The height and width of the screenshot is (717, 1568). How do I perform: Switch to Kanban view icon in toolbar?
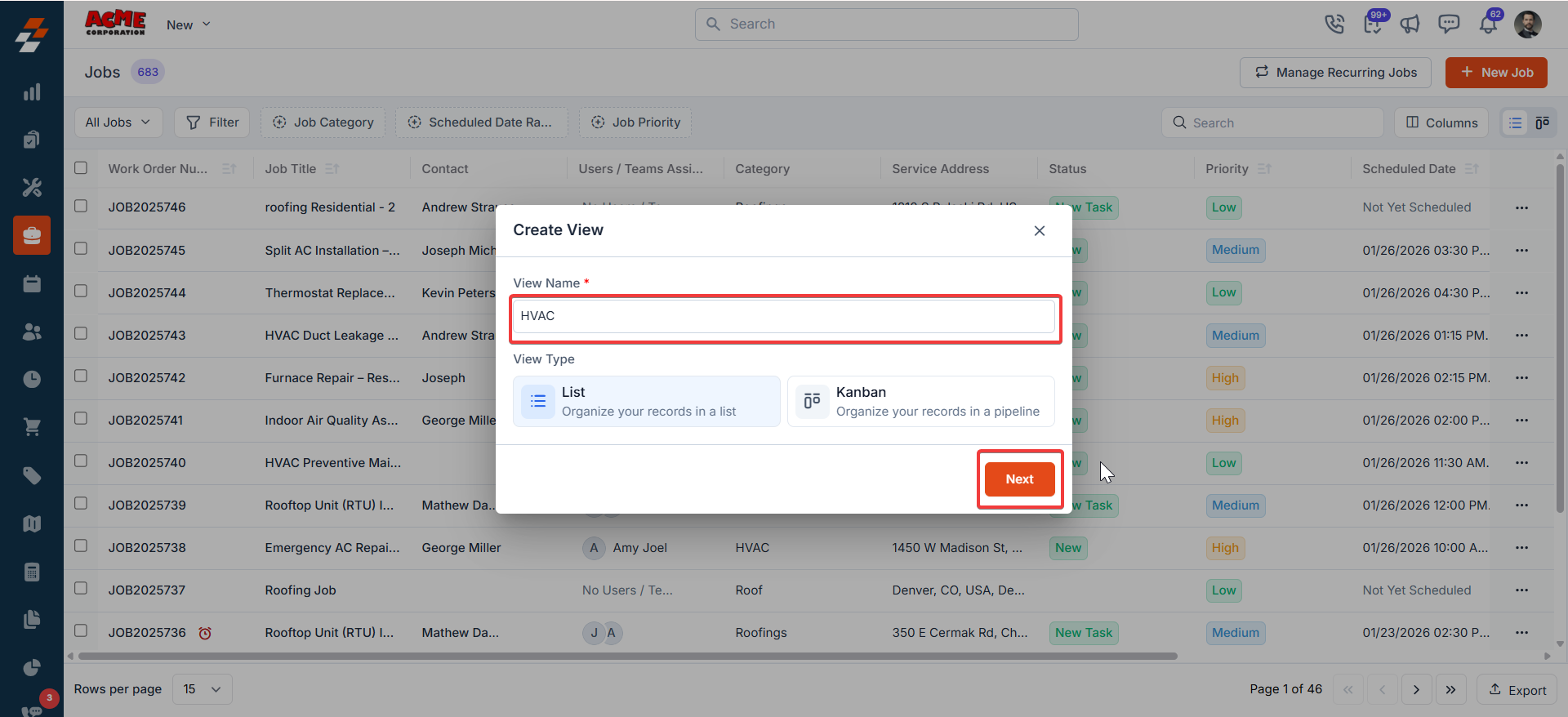click(1542, 122)
